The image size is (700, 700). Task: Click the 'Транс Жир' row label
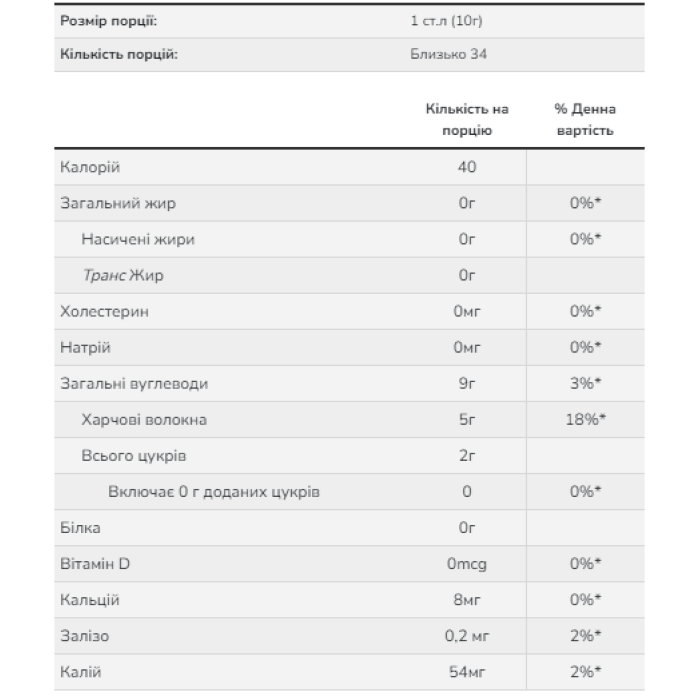point(122,275)
